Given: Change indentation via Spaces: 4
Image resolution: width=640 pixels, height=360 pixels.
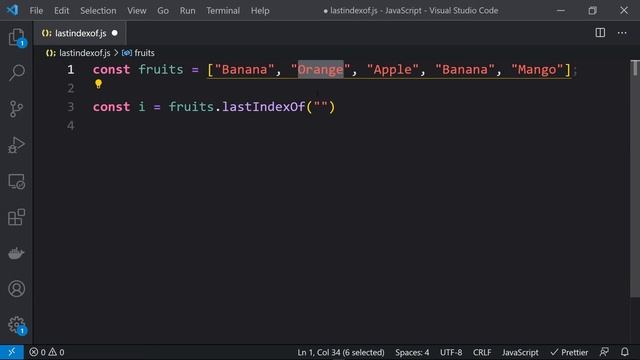Looking at the screenshot, I should [412, 352].
